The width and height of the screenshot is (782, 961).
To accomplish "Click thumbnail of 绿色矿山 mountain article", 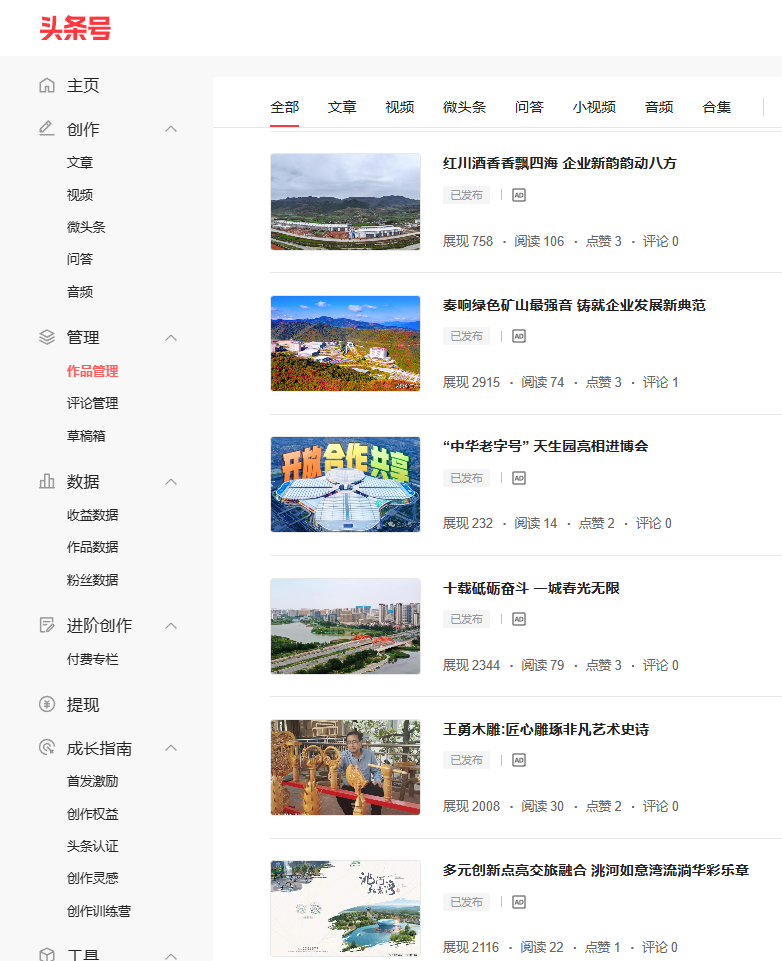I will click(x=346, y=343).
